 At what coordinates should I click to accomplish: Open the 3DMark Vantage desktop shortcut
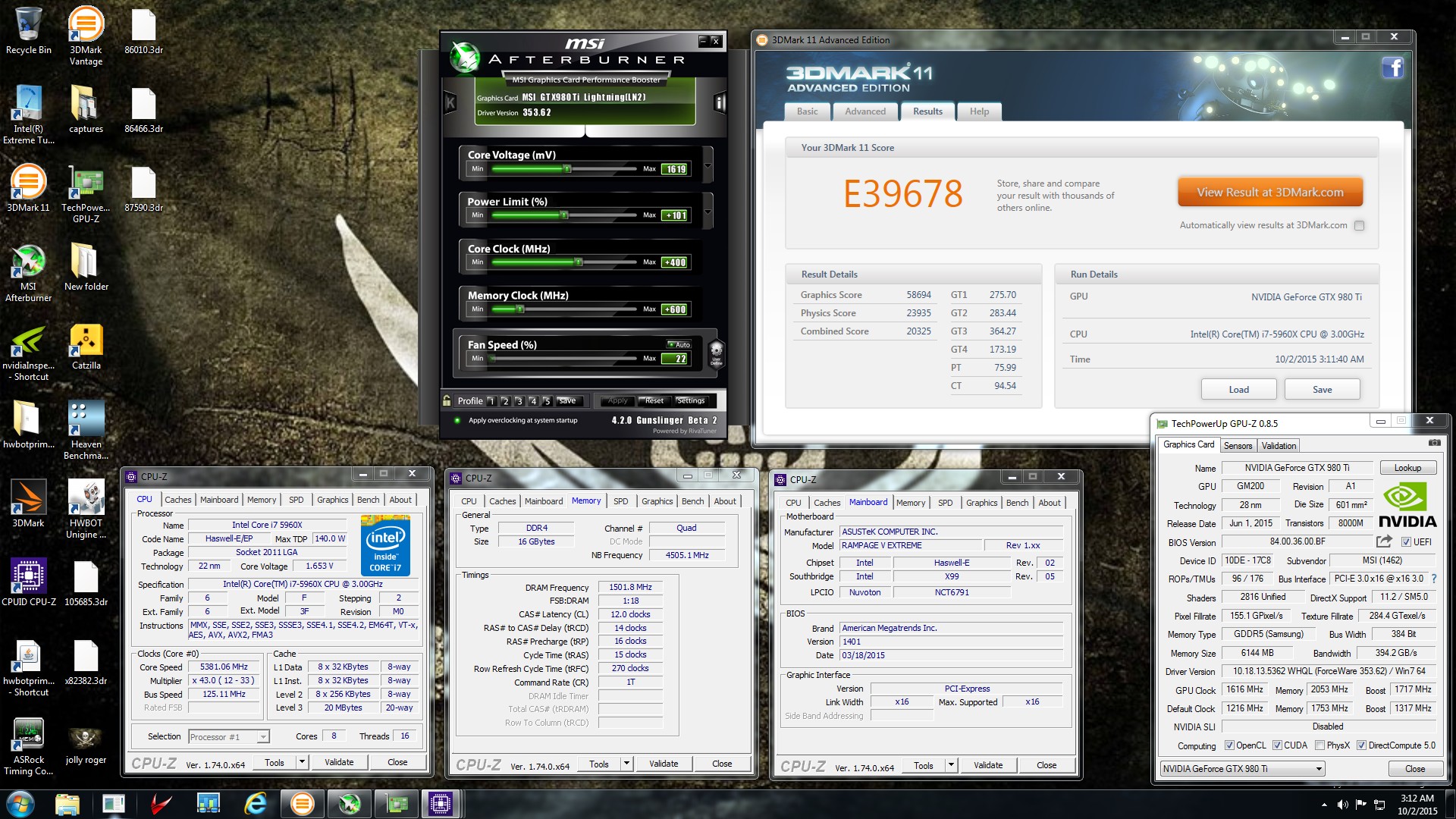pyautogui.click(x=86, y=36)
